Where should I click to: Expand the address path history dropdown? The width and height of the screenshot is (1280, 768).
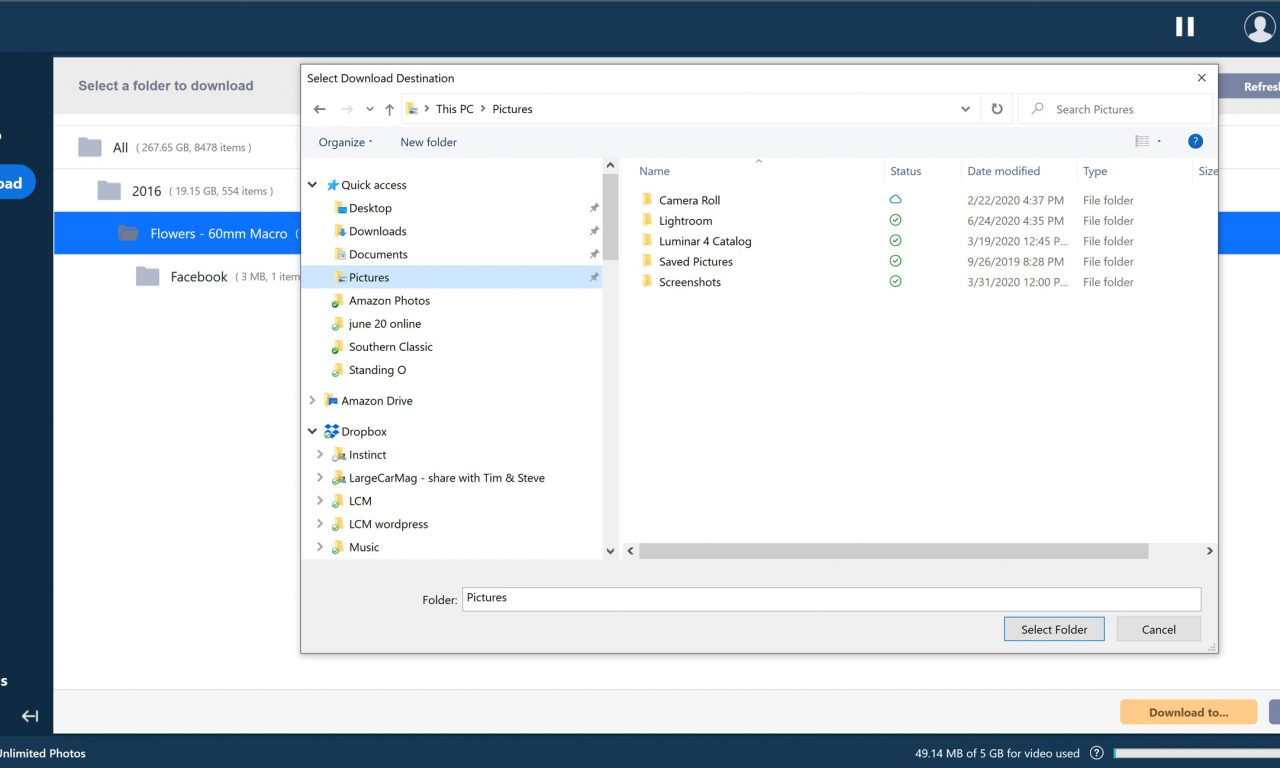(965, 109)
